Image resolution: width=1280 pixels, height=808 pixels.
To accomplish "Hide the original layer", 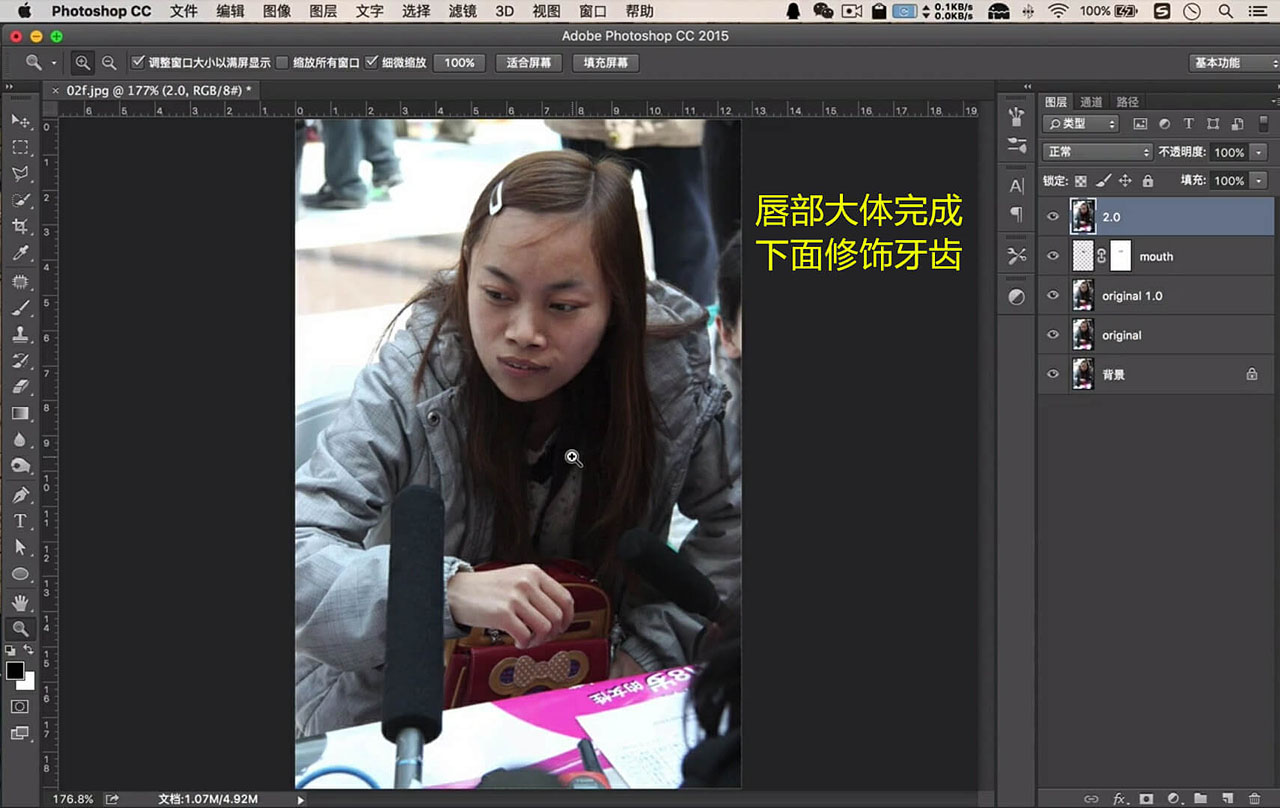I will [1052, 335].
